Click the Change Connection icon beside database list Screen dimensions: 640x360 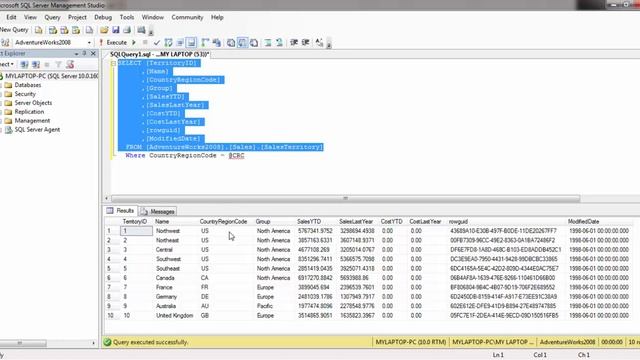click(5, 42)
